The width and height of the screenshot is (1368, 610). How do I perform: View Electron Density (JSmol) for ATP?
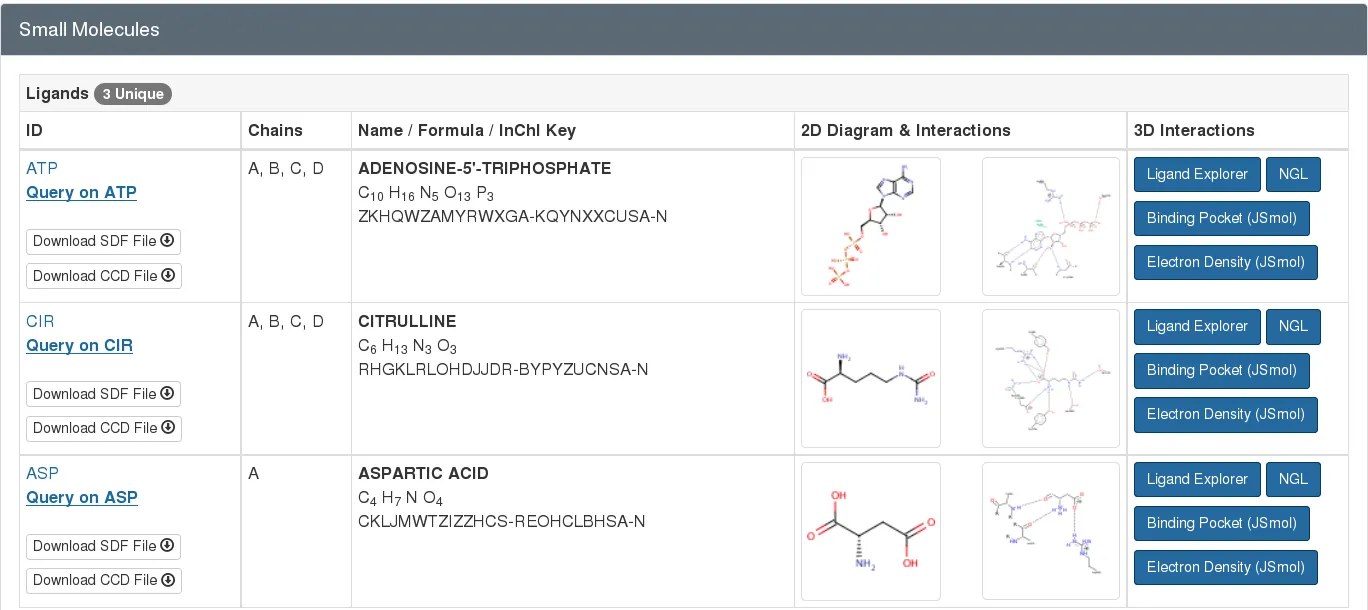click(x=1225, y=262)
